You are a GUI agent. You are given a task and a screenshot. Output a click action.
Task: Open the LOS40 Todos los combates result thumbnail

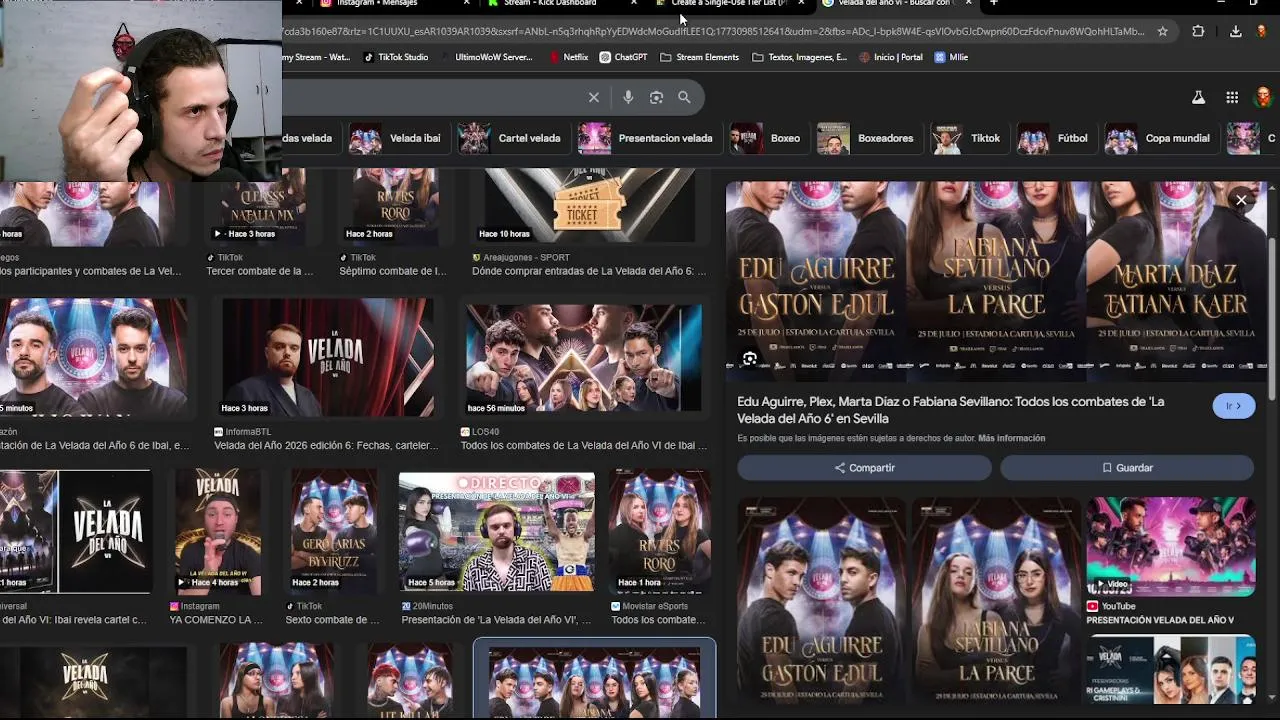tap(583, 358)
